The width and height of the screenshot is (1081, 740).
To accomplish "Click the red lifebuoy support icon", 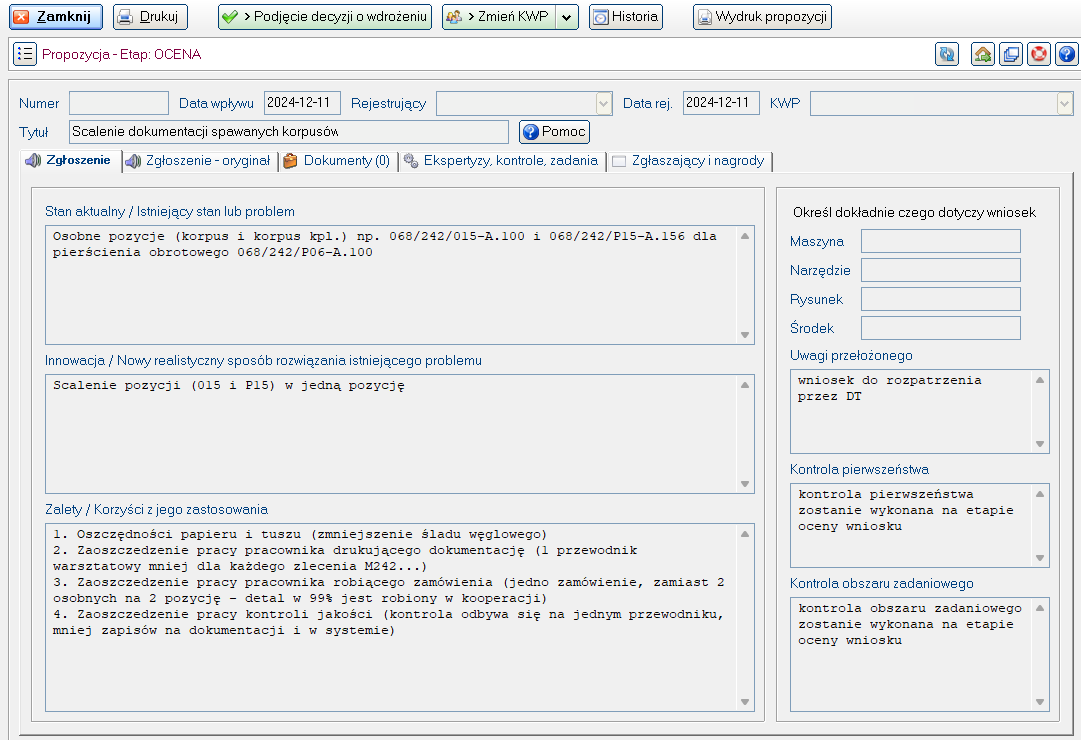I will point(1039,54).
